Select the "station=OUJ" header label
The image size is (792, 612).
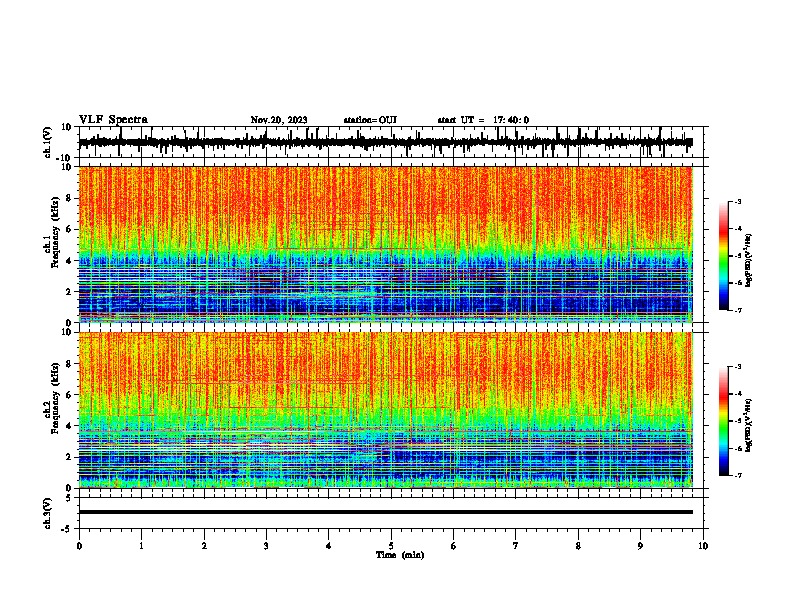point(370,120)
